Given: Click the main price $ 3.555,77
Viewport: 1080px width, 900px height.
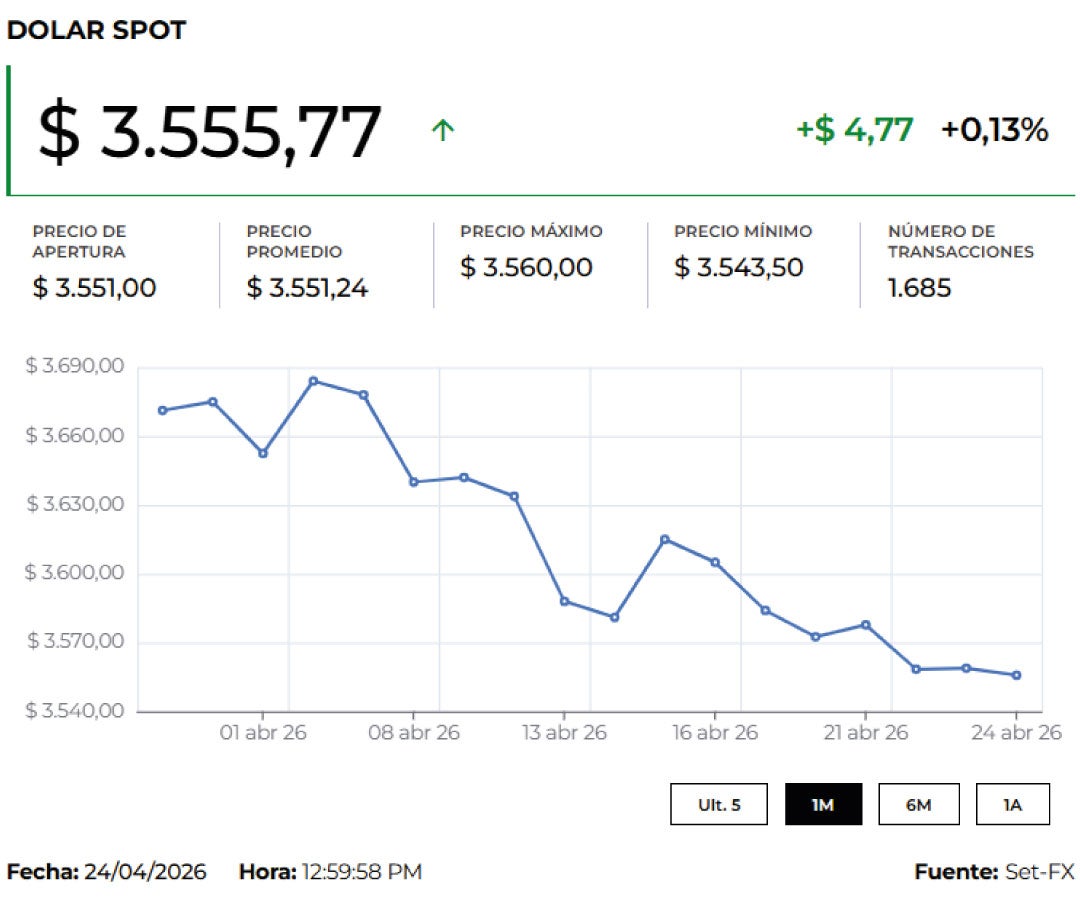Looking at the screenshot, I should [210, 132].
